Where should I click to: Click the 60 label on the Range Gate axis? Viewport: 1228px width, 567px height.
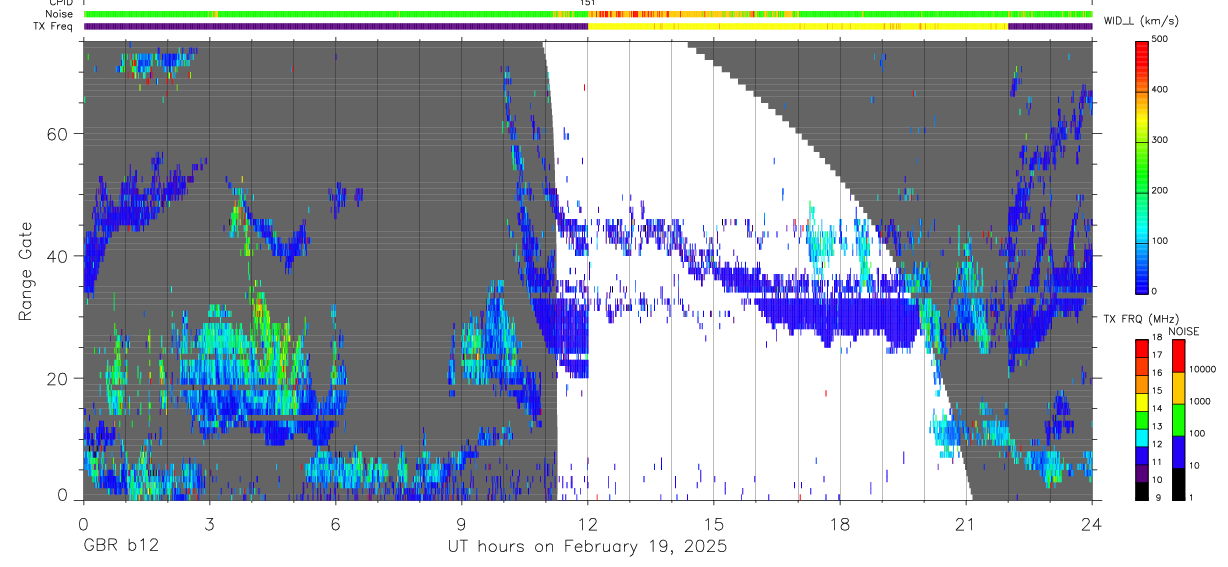click(59, 133)
